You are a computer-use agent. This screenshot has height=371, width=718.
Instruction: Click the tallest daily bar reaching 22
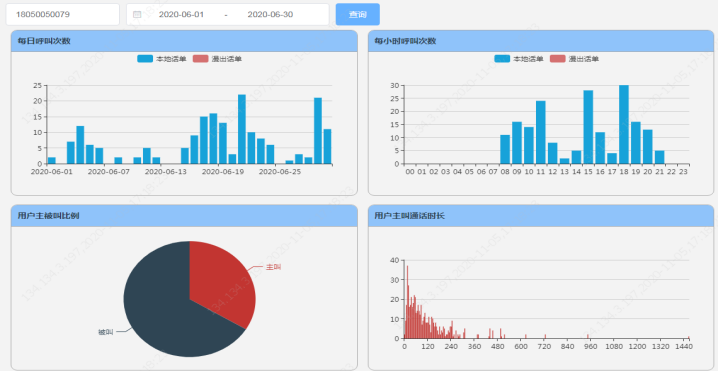(242, 129)
